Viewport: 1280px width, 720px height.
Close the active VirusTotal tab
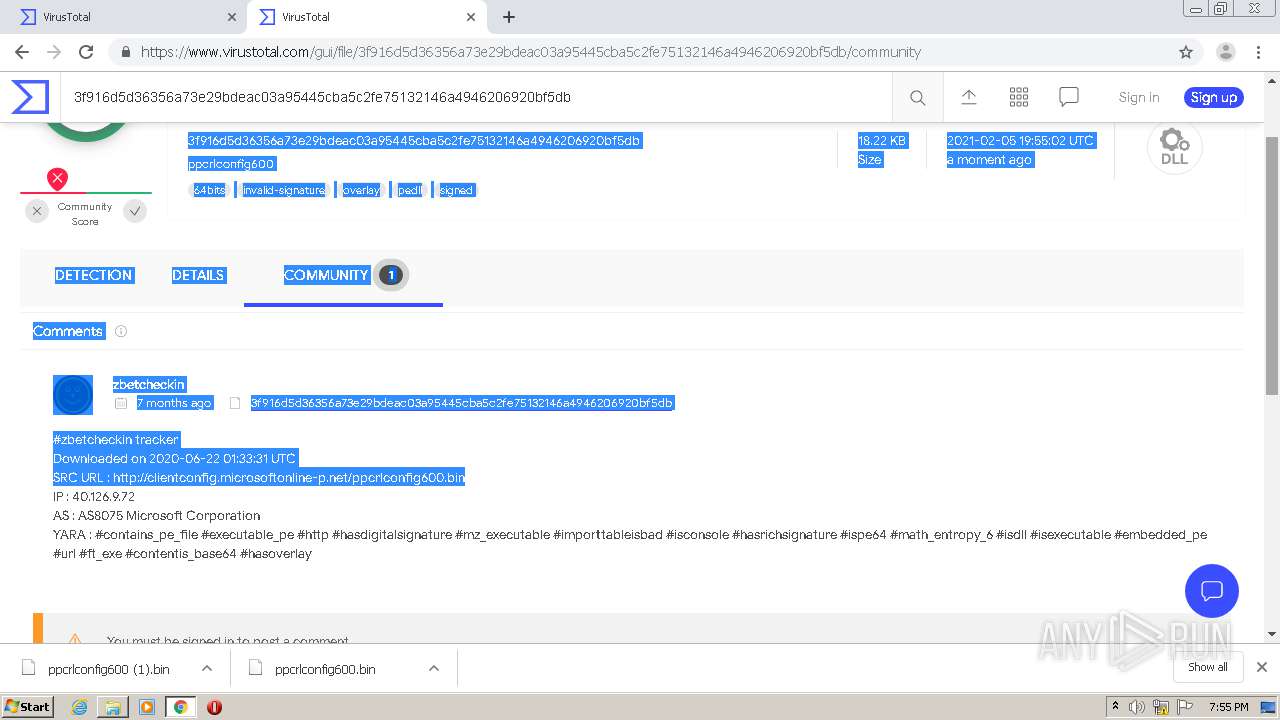471,17
